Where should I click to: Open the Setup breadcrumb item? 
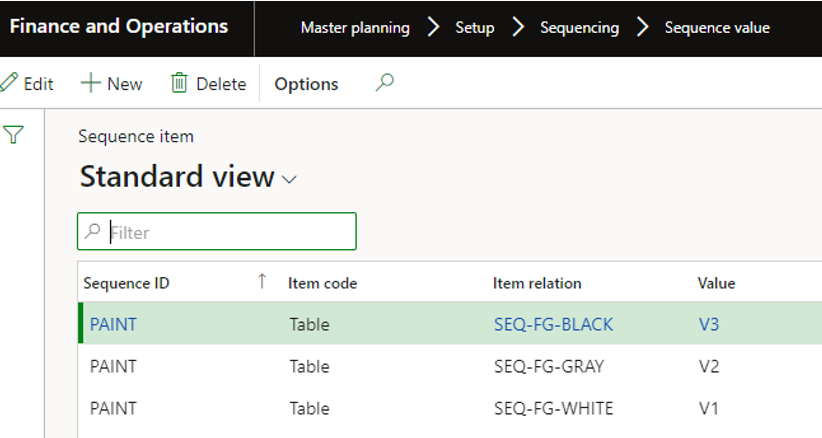click(474, 27)
